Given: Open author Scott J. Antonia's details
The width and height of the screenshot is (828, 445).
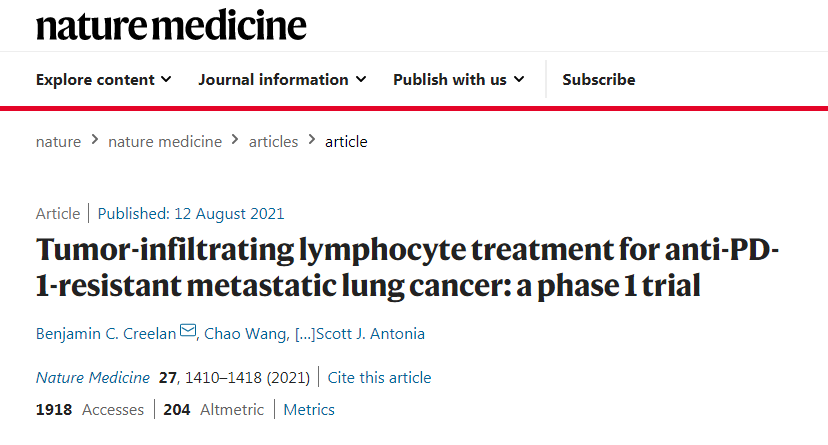Looking at the screenshot, I should point(370,334).
